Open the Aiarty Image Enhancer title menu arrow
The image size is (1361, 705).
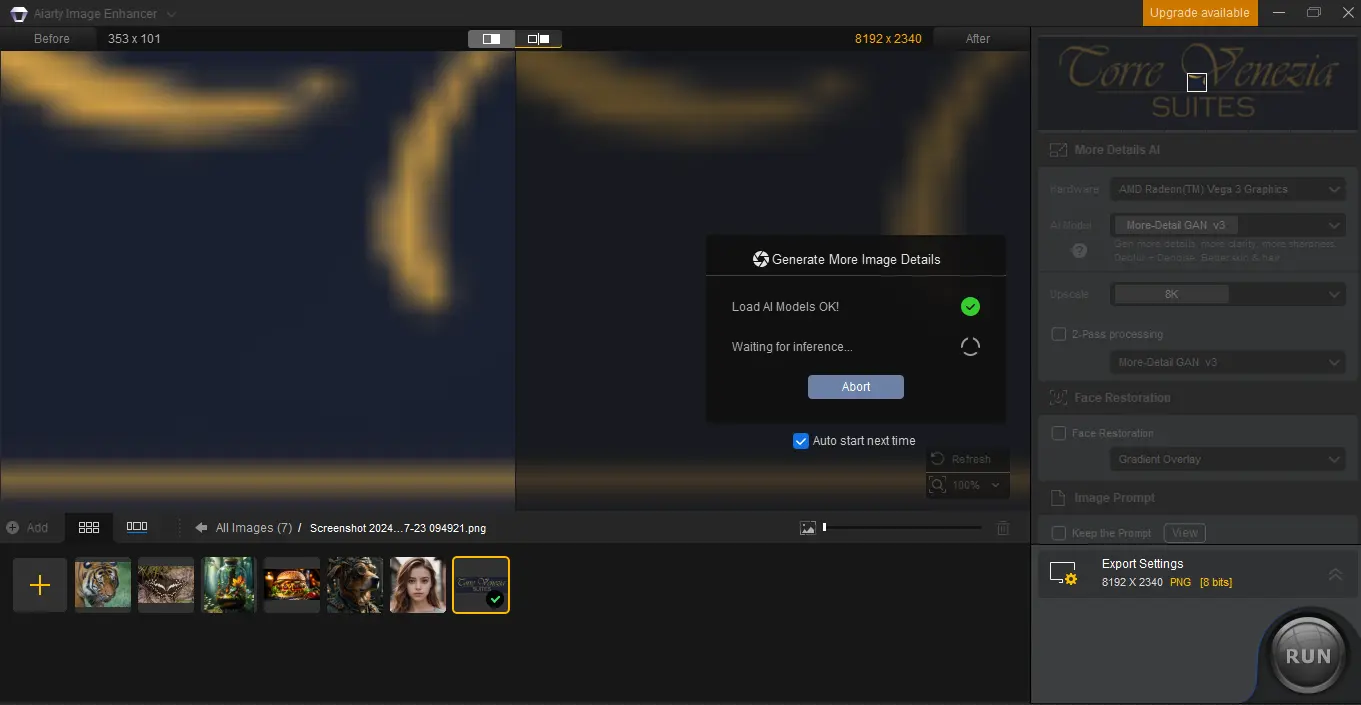click(x=171, y=14)
